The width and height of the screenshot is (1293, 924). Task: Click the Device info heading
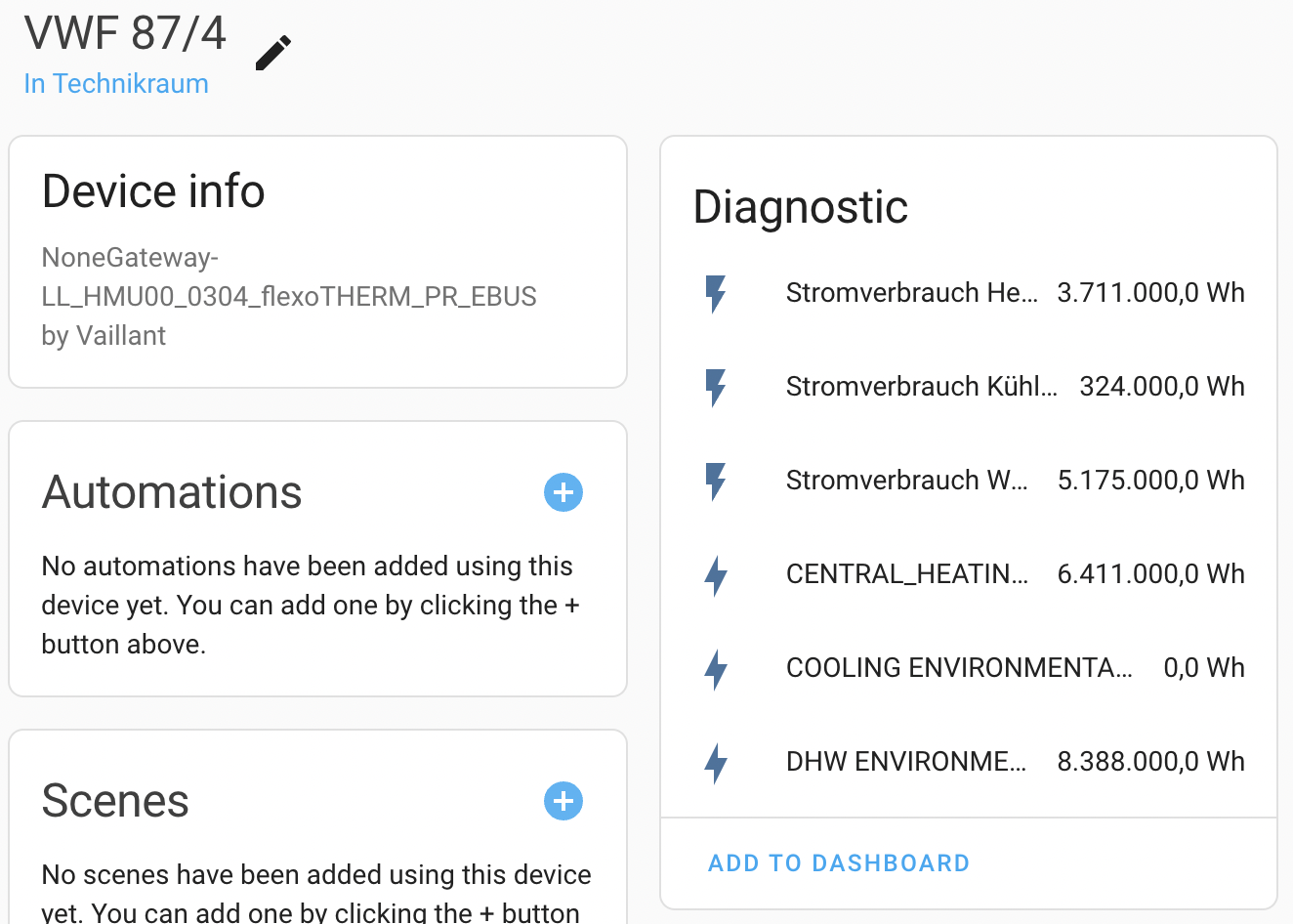point(153,191)
